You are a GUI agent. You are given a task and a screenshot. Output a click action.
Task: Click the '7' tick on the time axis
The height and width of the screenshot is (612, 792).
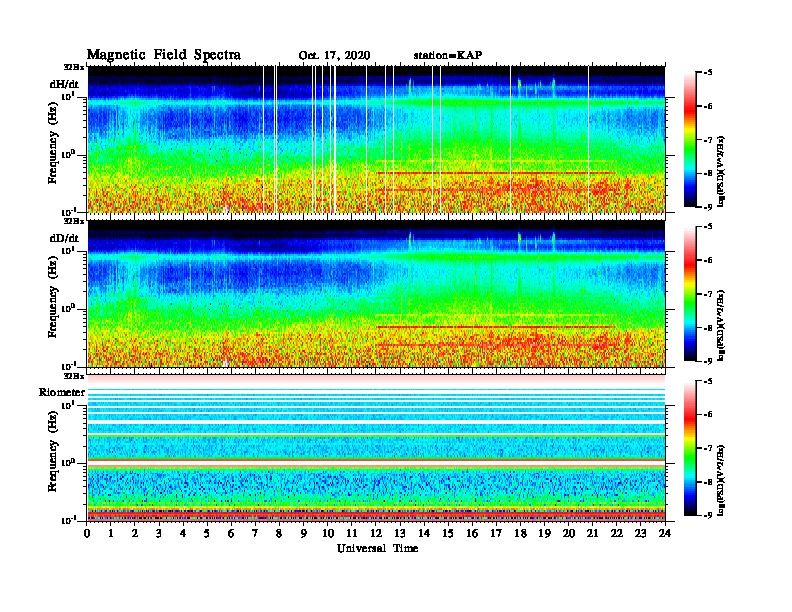[x=256, y=533]
